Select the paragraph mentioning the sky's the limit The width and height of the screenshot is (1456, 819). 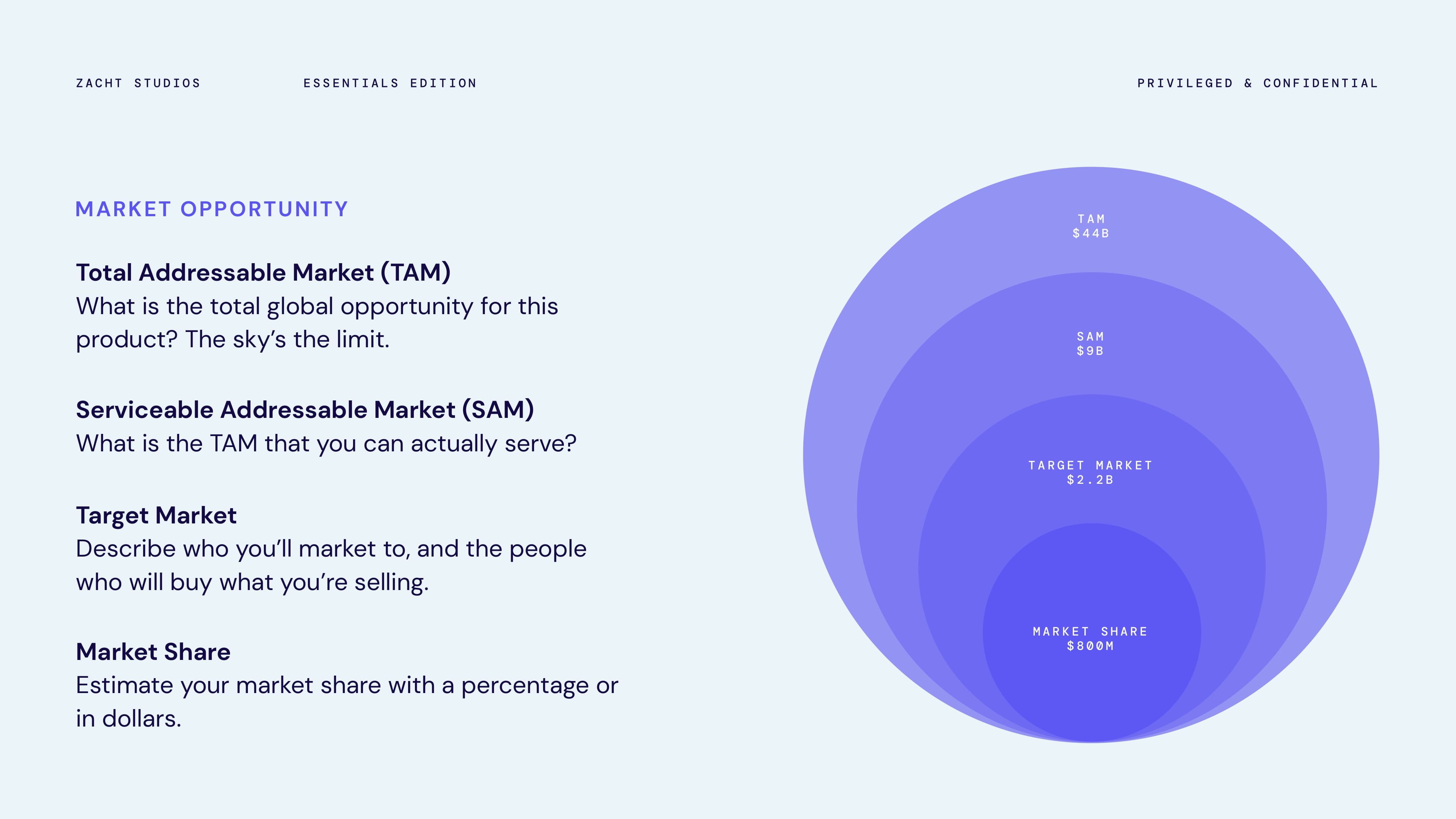pyautogui.click(x=317, y=323)
